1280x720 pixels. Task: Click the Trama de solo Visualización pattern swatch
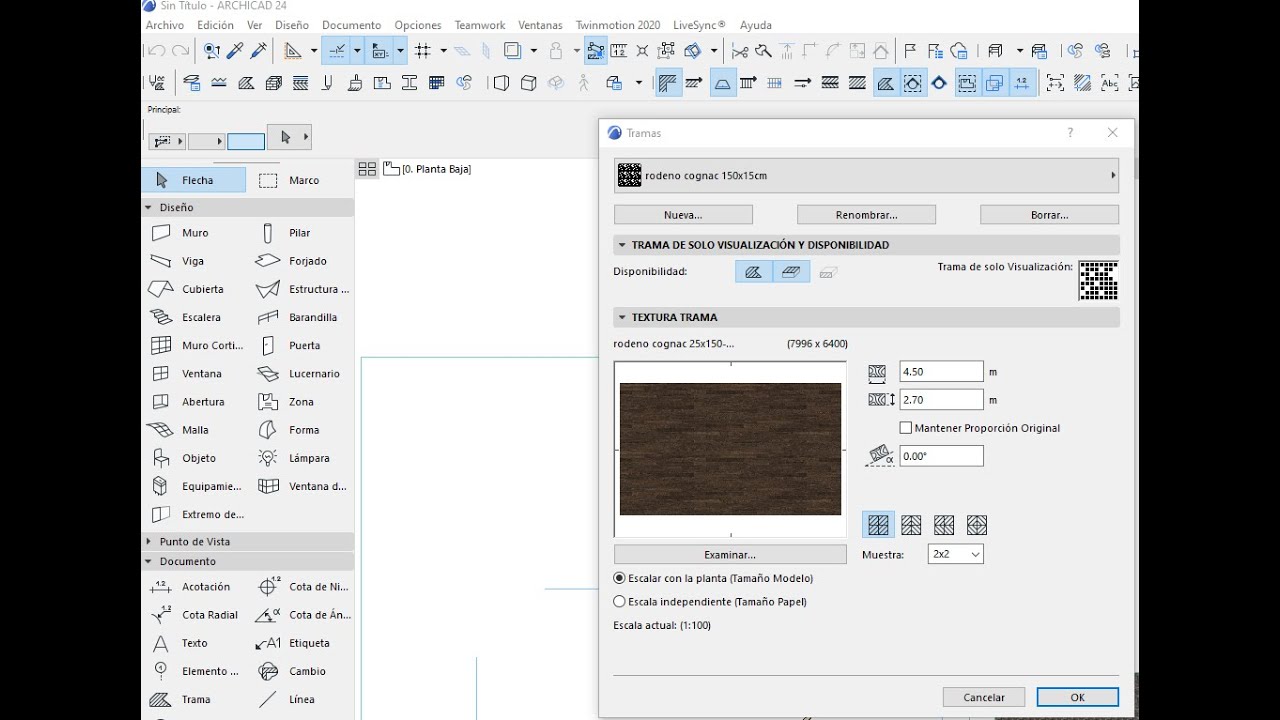[1098, 281]
